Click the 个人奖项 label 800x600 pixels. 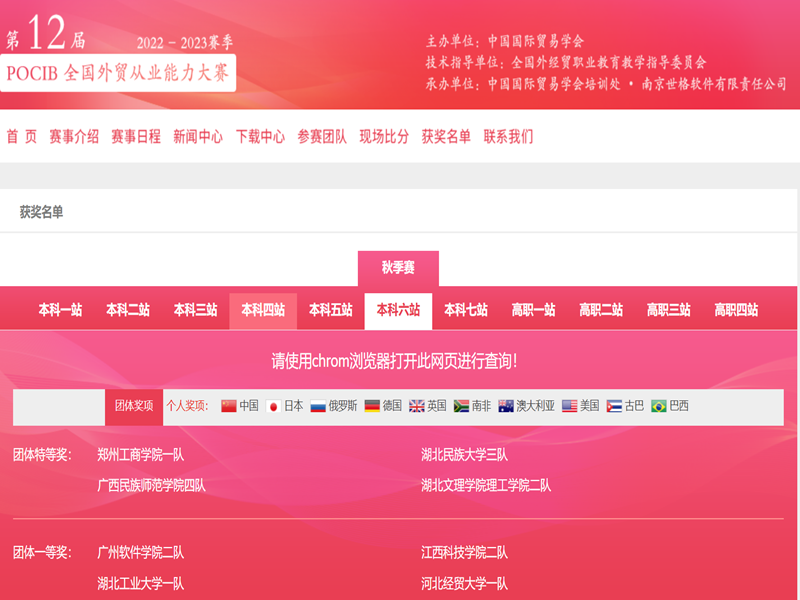[x=187, y=406]
